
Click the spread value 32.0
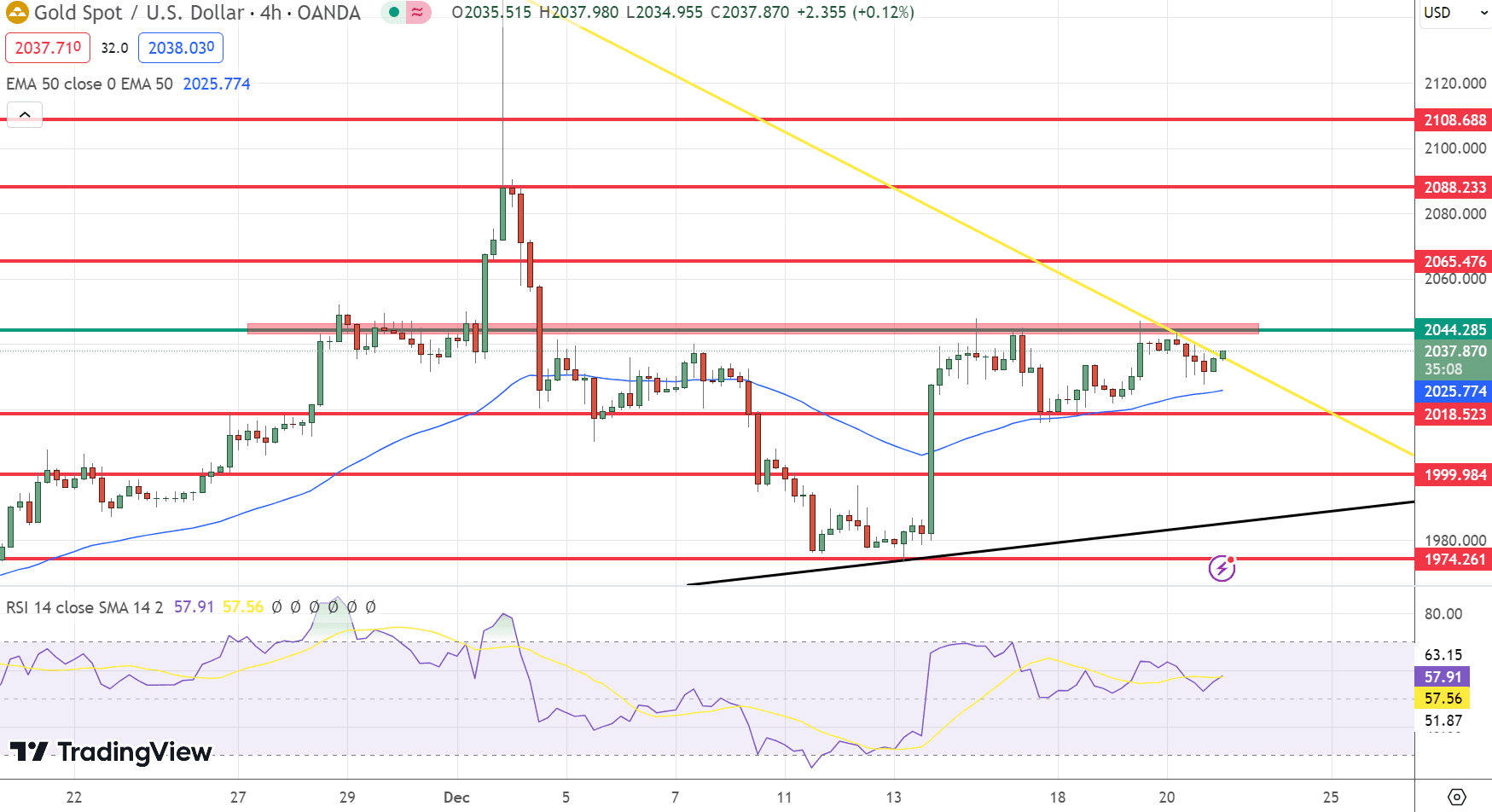coord(114,48)
